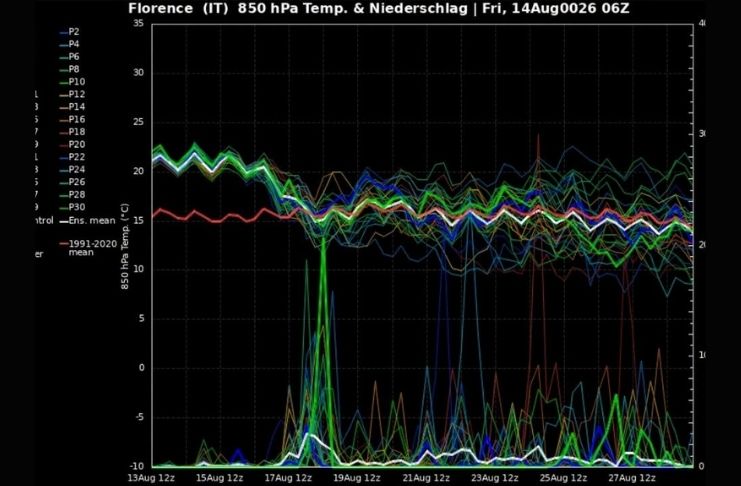
Task: Click the 30 tick on temperature axis
Action: (x=138, y=72)
